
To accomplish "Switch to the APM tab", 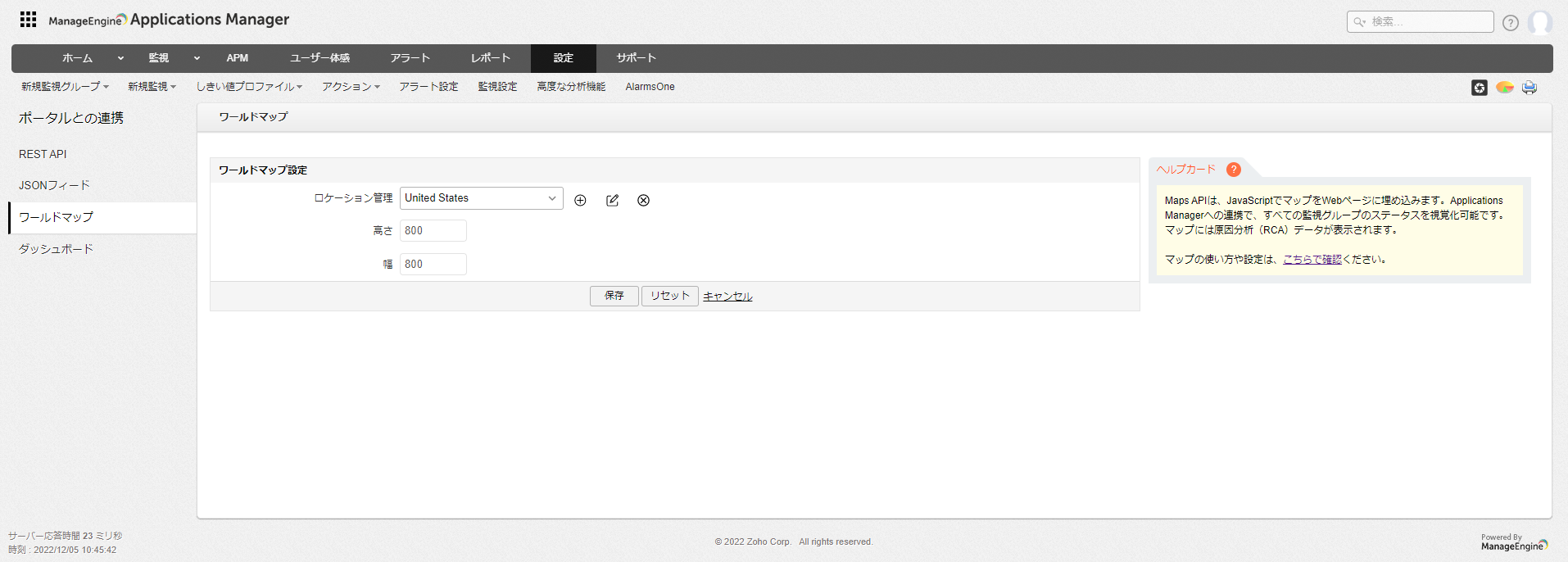I will (x=238, y=58).
